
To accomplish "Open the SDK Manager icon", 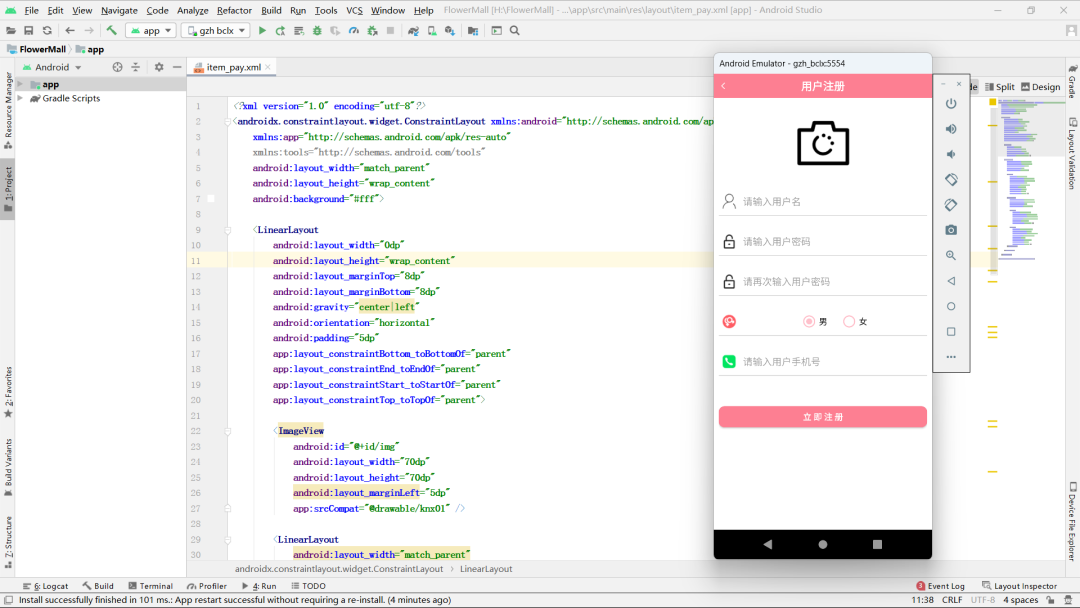I will [450, 31].
